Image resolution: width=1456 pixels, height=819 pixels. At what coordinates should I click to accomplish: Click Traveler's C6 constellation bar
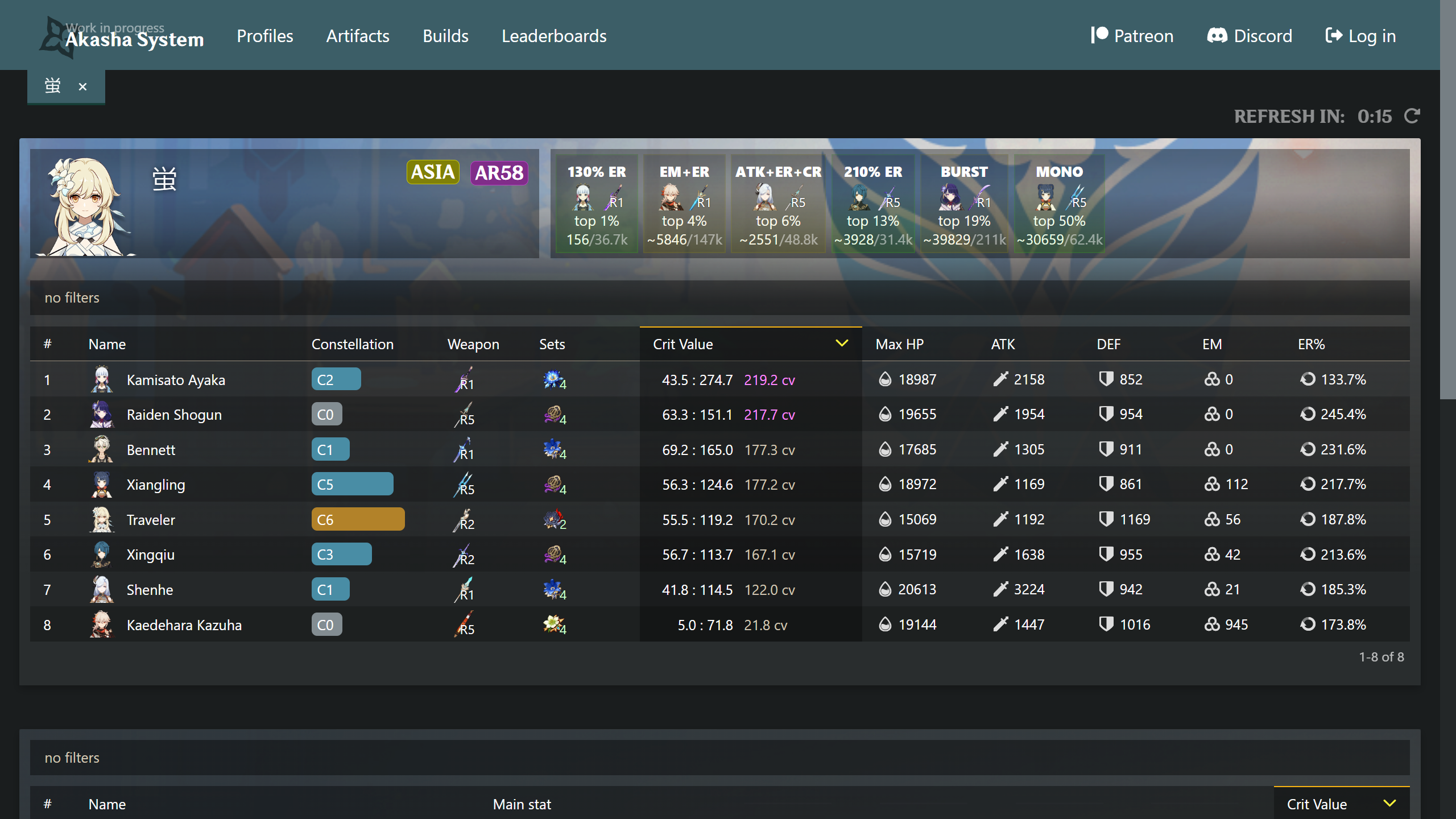358,519
